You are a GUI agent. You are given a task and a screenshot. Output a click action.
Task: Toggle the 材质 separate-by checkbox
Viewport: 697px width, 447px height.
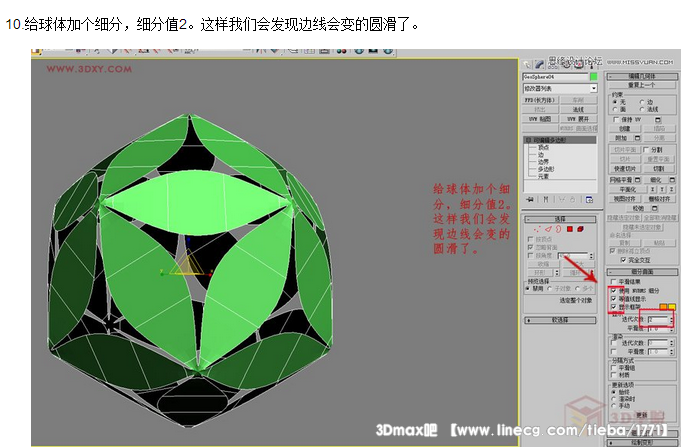pos(614,375)
